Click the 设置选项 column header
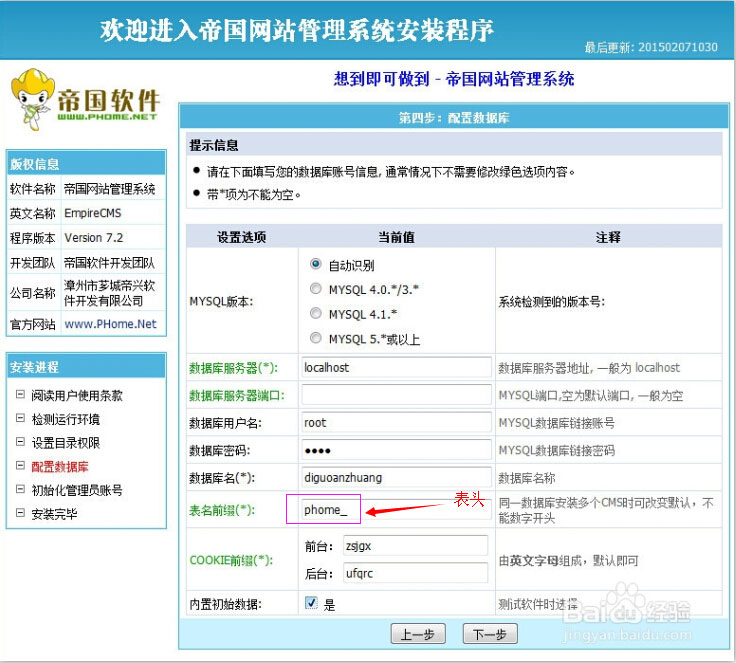Image resolution: width=736 pixels, height=663 pixels. point(242,237)
